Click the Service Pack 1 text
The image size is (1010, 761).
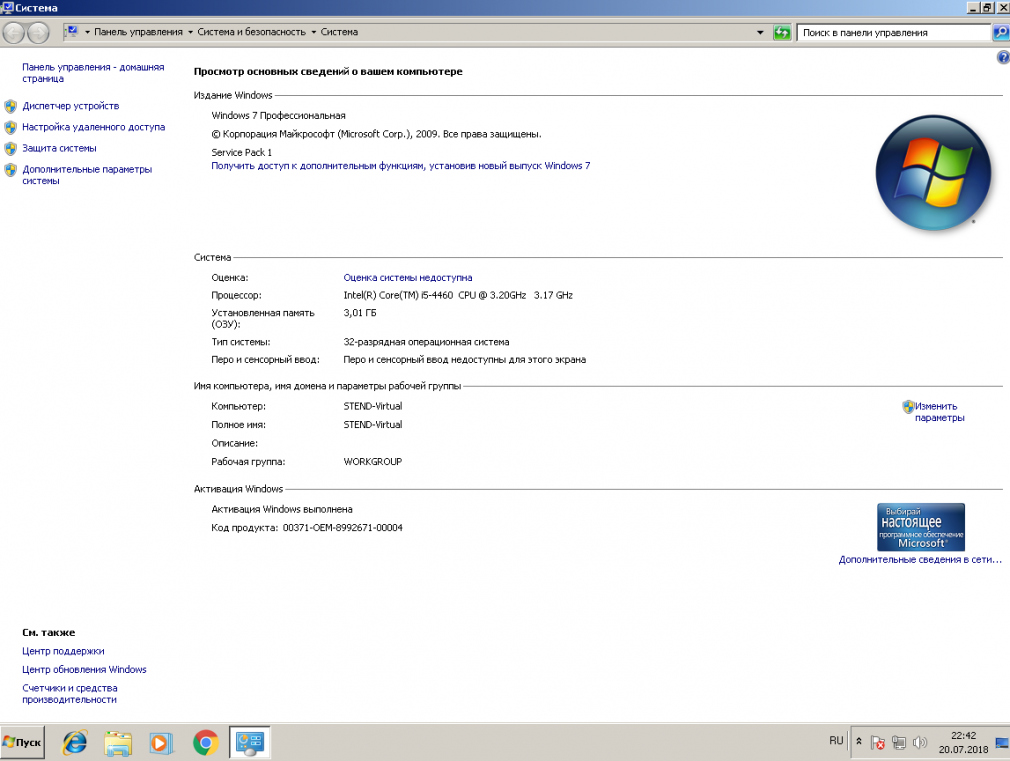point(242,153)
